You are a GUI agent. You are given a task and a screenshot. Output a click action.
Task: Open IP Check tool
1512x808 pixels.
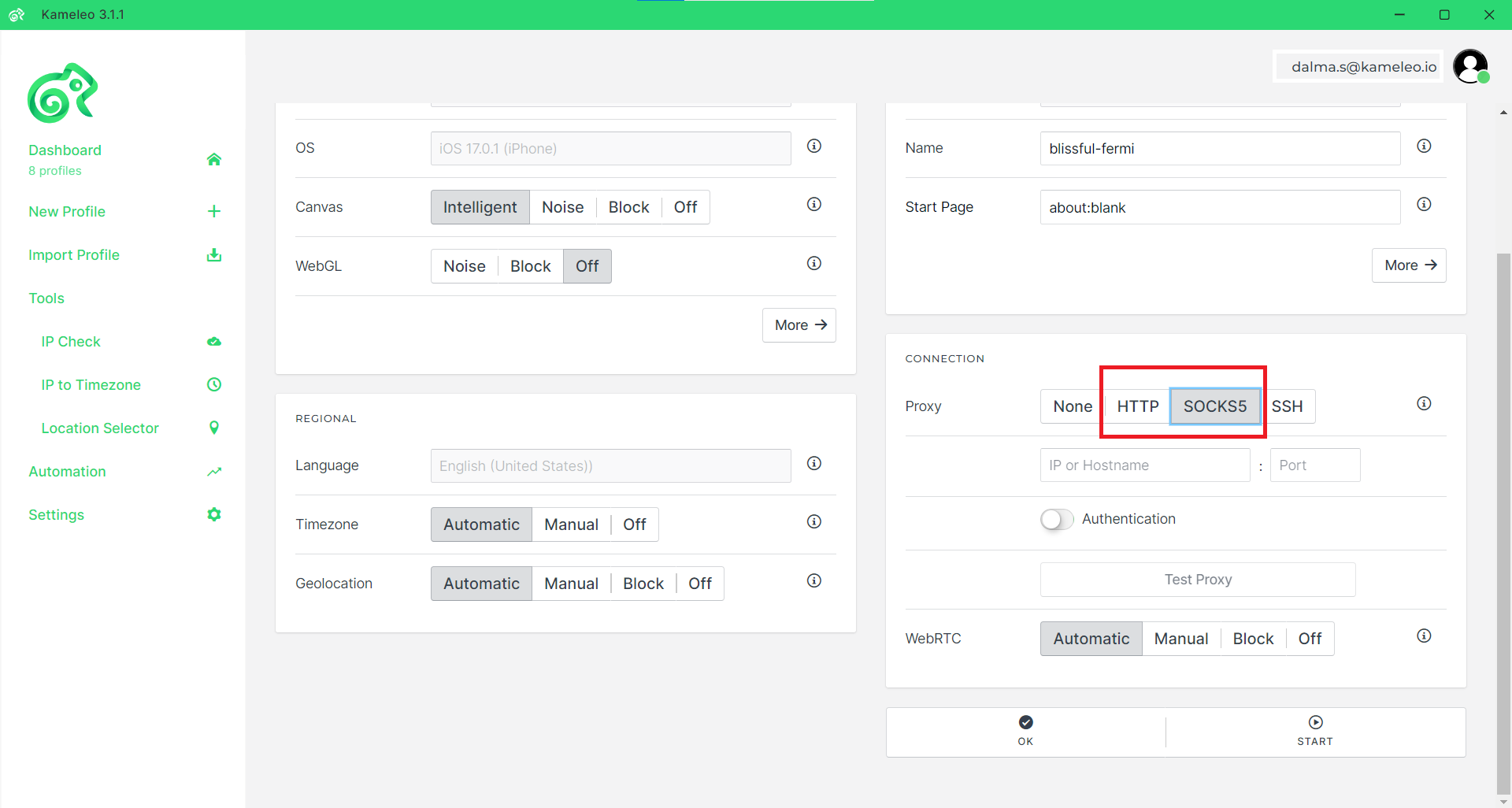pos(71,341)
